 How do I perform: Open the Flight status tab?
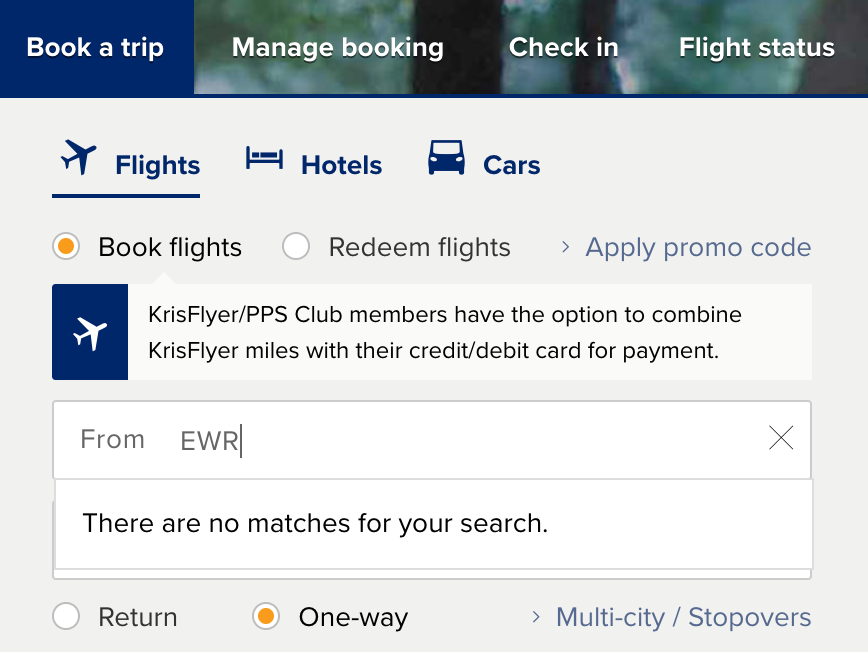756,48
